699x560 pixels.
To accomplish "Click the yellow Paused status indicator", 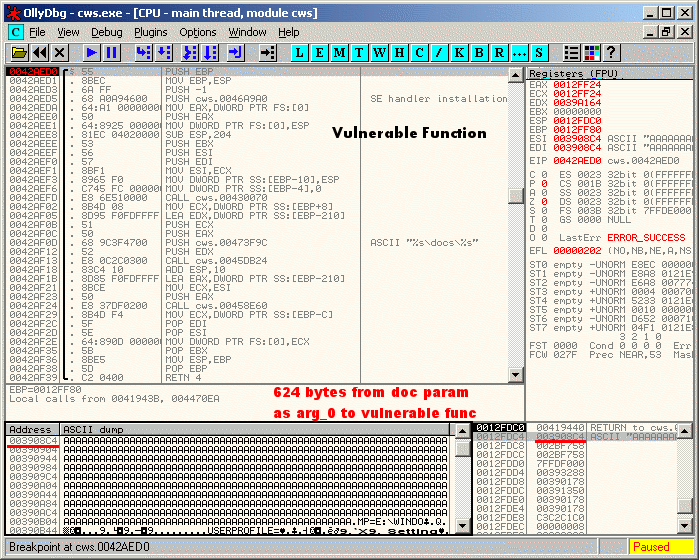I will [x=660, y=547].
